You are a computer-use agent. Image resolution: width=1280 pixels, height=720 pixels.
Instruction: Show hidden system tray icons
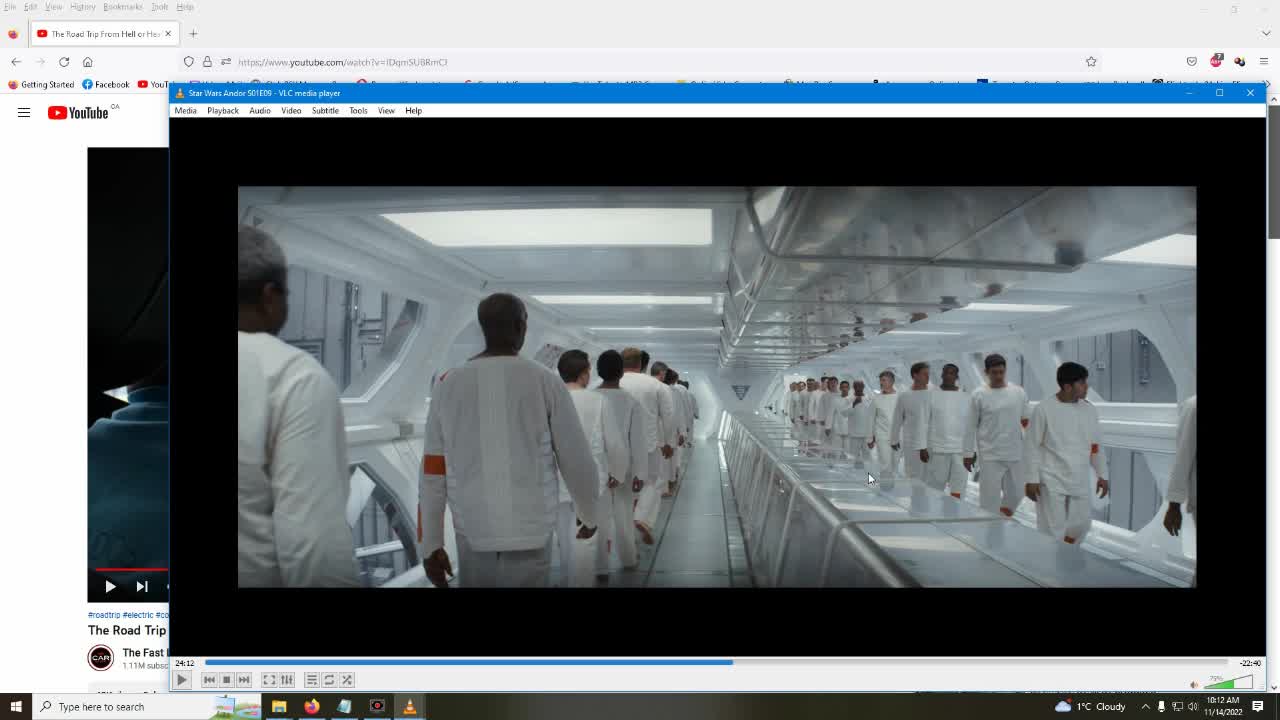[x=1146, y=707]
